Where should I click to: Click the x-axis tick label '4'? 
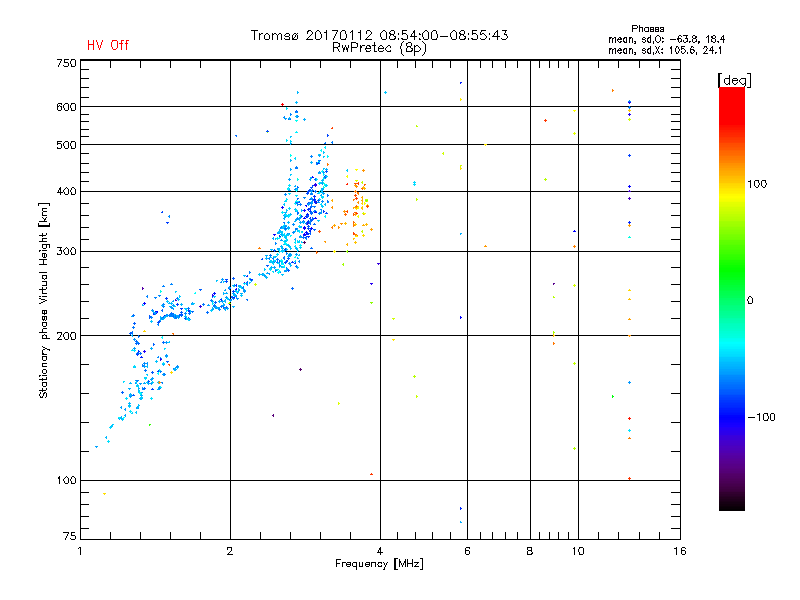click(x=380, y=551)
